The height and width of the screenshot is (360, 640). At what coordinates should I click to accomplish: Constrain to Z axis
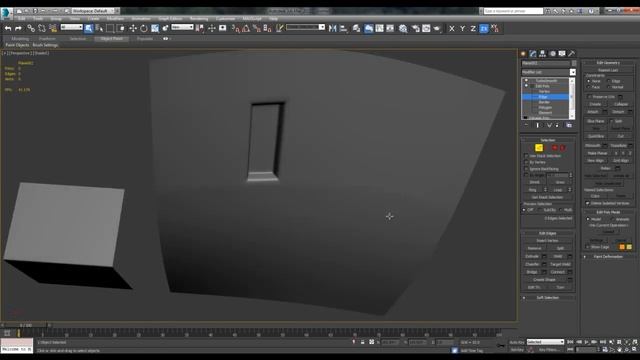[x=473, y=28]
